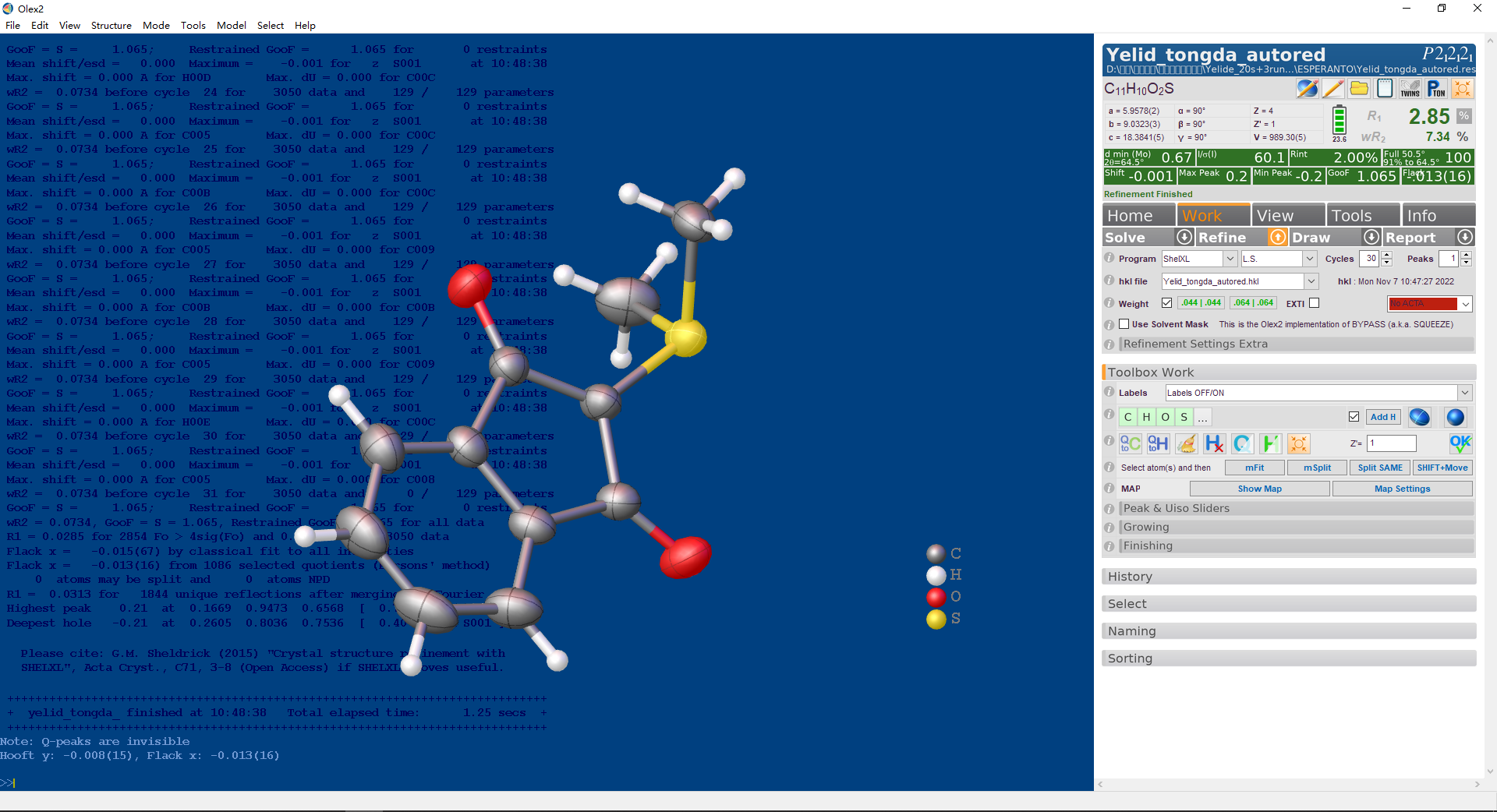Click the Report arrow icon
The height and width of the screenshot is (812, 1497).
tap(1465, 237)
